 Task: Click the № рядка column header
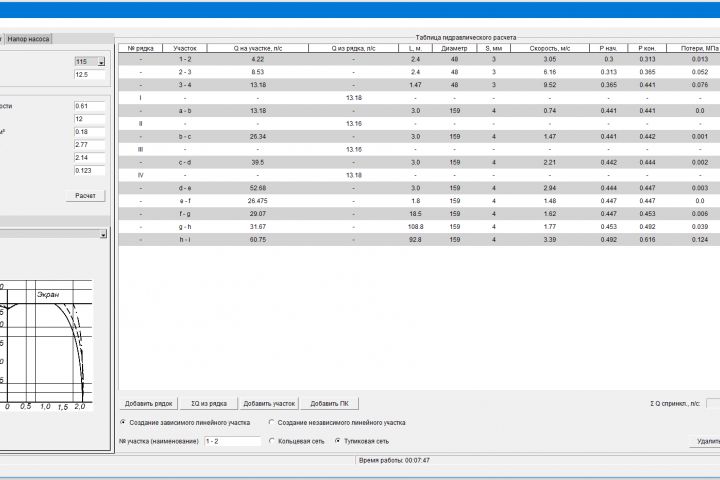pos(141,48)
